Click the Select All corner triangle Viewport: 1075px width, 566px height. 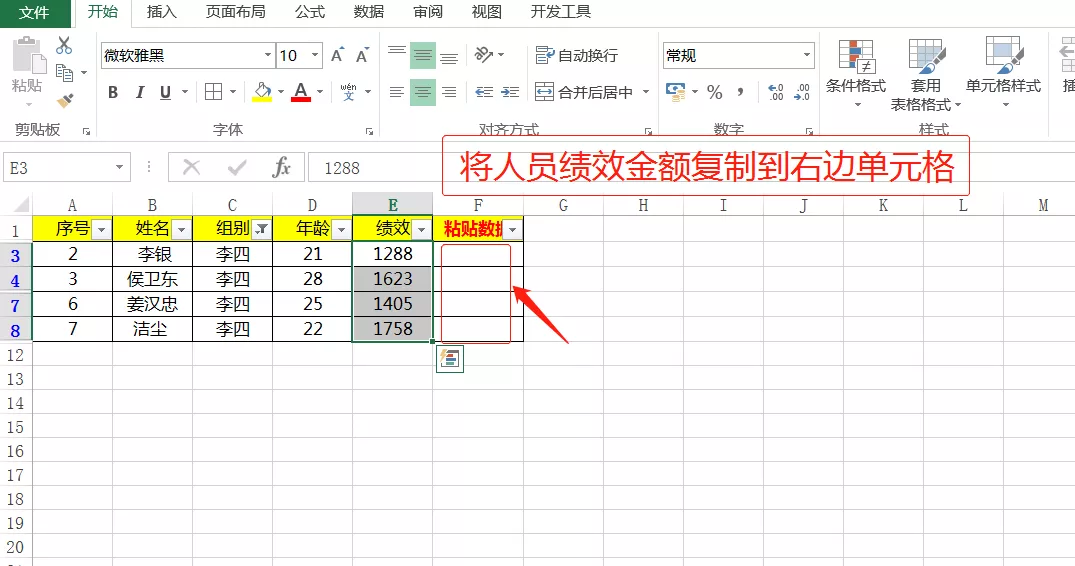(21, 204)
